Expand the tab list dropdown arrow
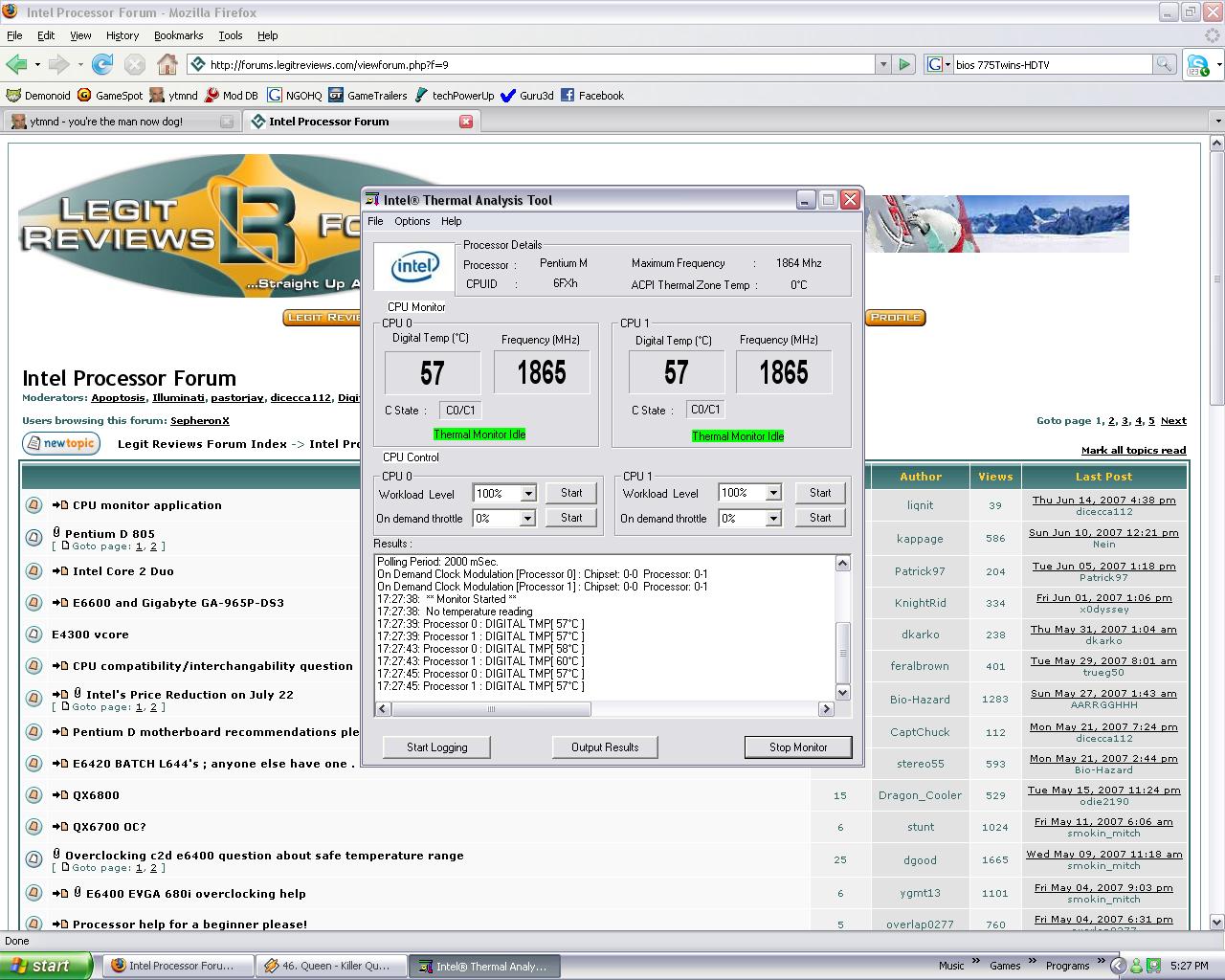1225x980 pixels. [1217, 122]
